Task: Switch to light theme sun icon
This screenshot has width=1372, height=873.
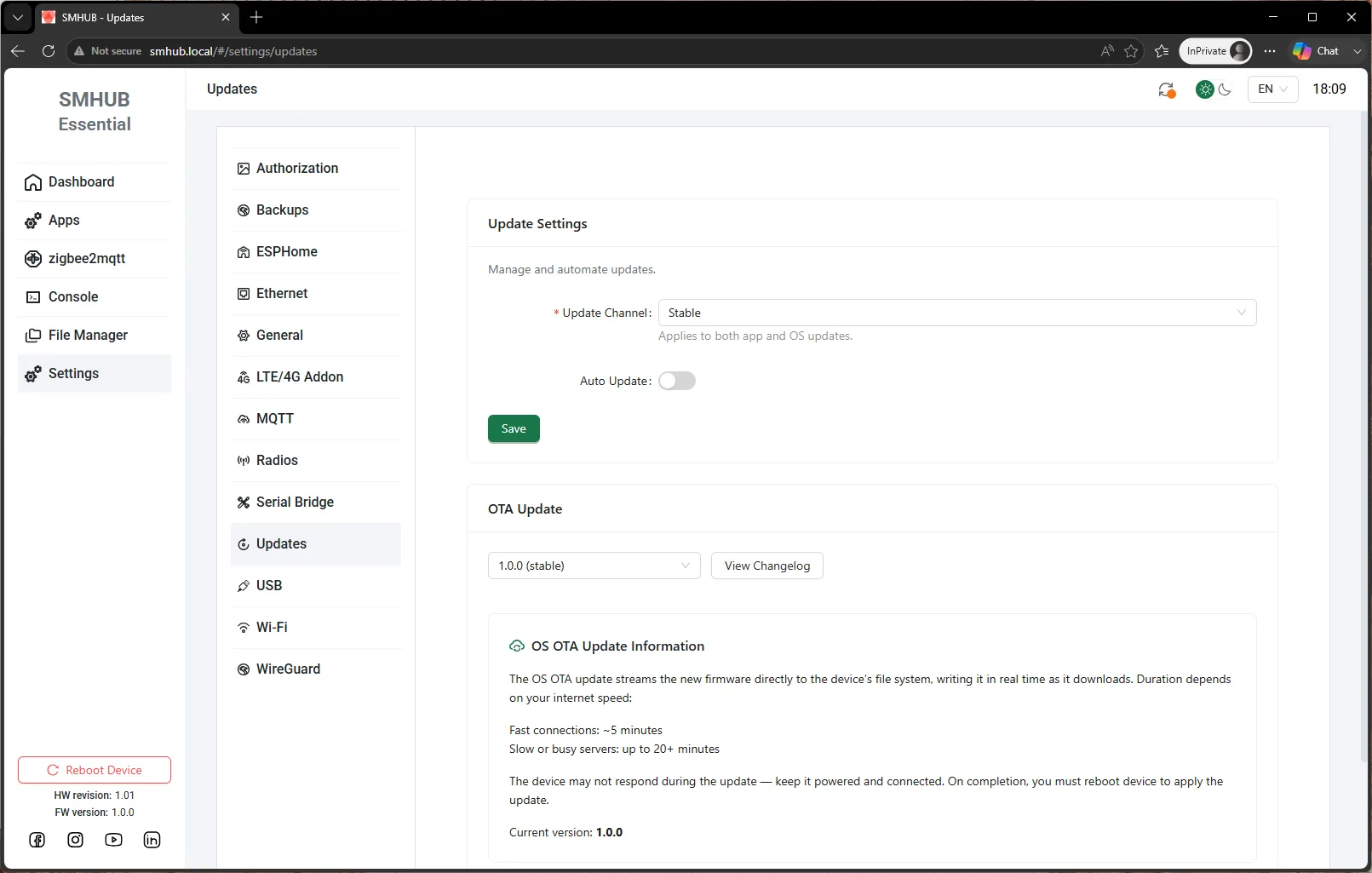Action: [1204, 89]
